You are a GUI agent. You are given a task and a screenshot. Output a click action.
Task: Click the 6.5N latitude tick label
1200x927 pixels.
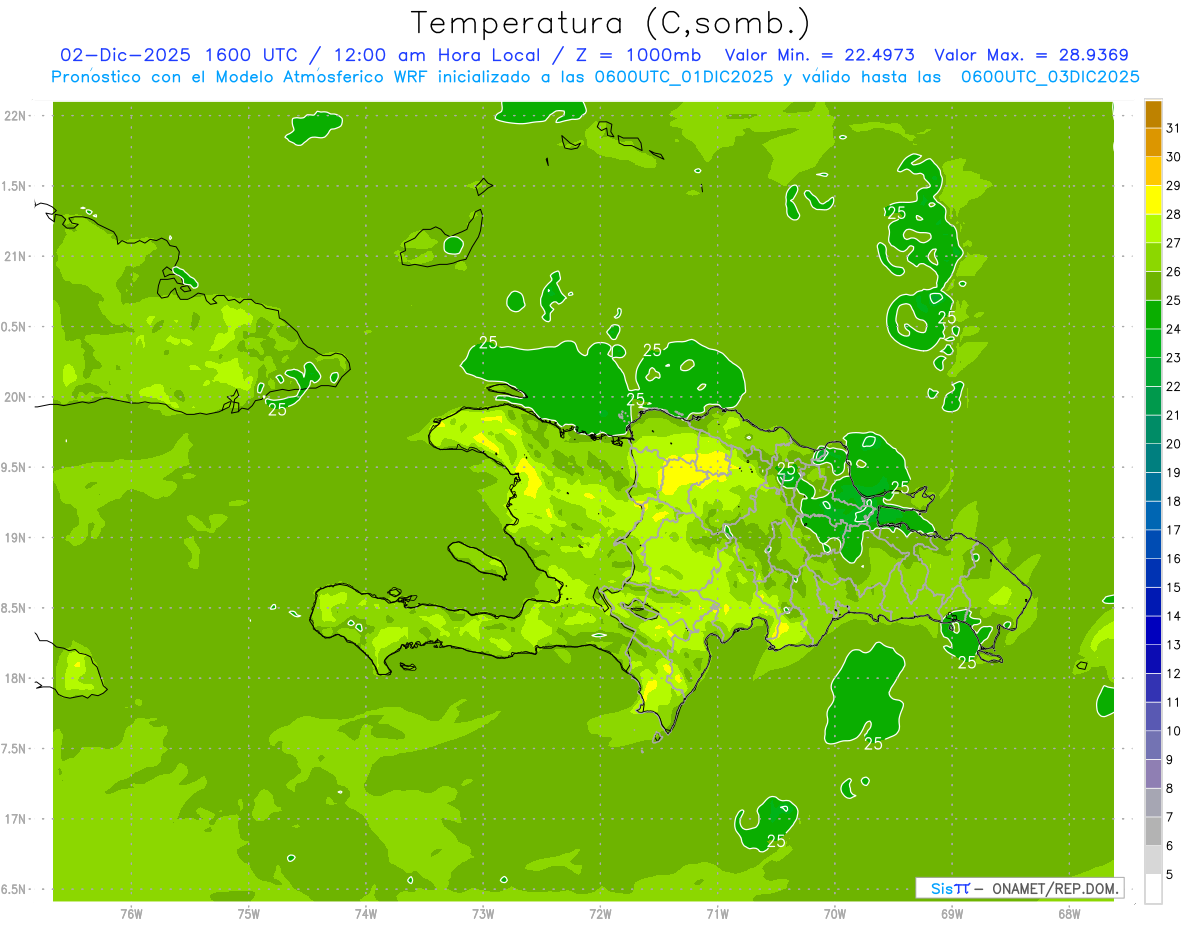[x=13, y=889]
